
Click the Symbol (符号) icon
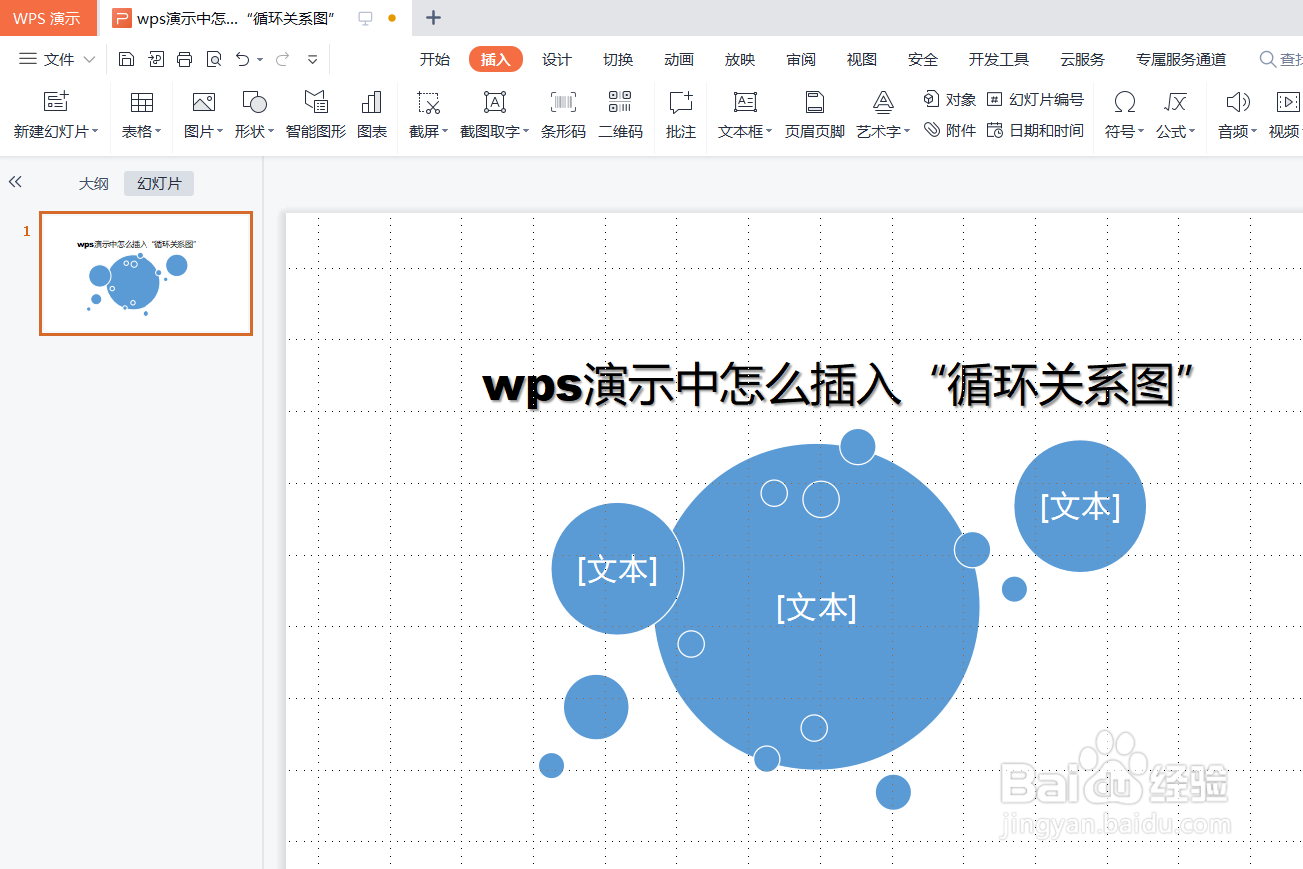[1124, 101]
